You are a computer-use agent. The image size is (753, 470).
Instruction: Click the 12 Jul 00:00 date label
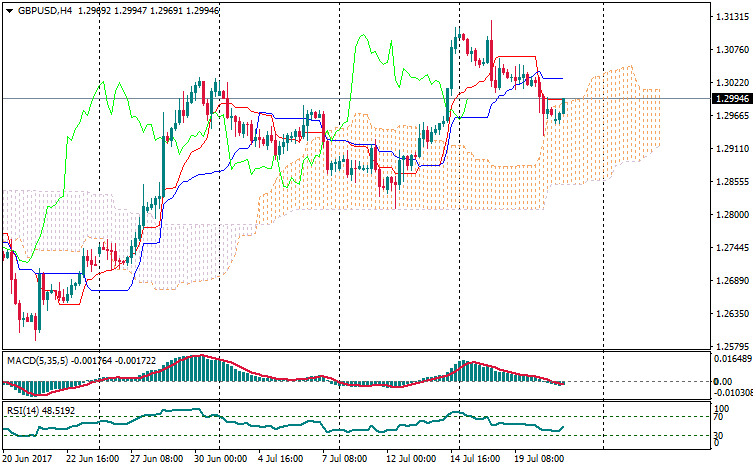pyautogui.click(x=409, y=459)
